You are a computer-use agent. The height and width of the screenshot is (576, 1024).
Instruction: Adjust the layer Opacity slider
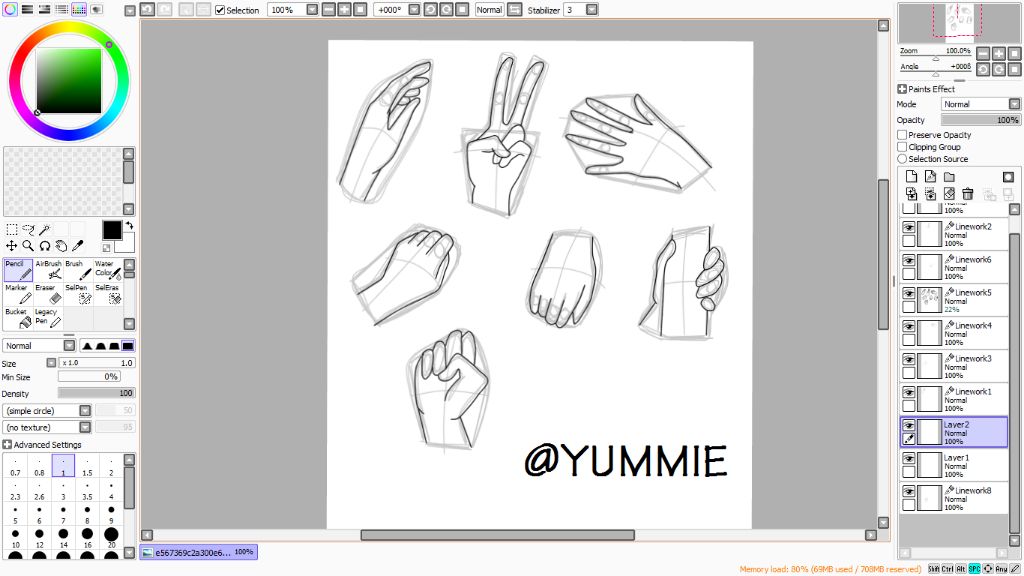pyautogui.click(x=980, y=120)
